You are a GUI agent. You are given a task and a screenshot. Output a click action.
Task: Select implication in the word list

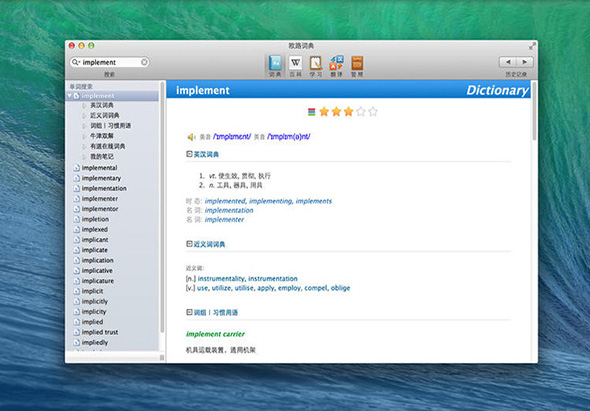[x=97, y=260]
